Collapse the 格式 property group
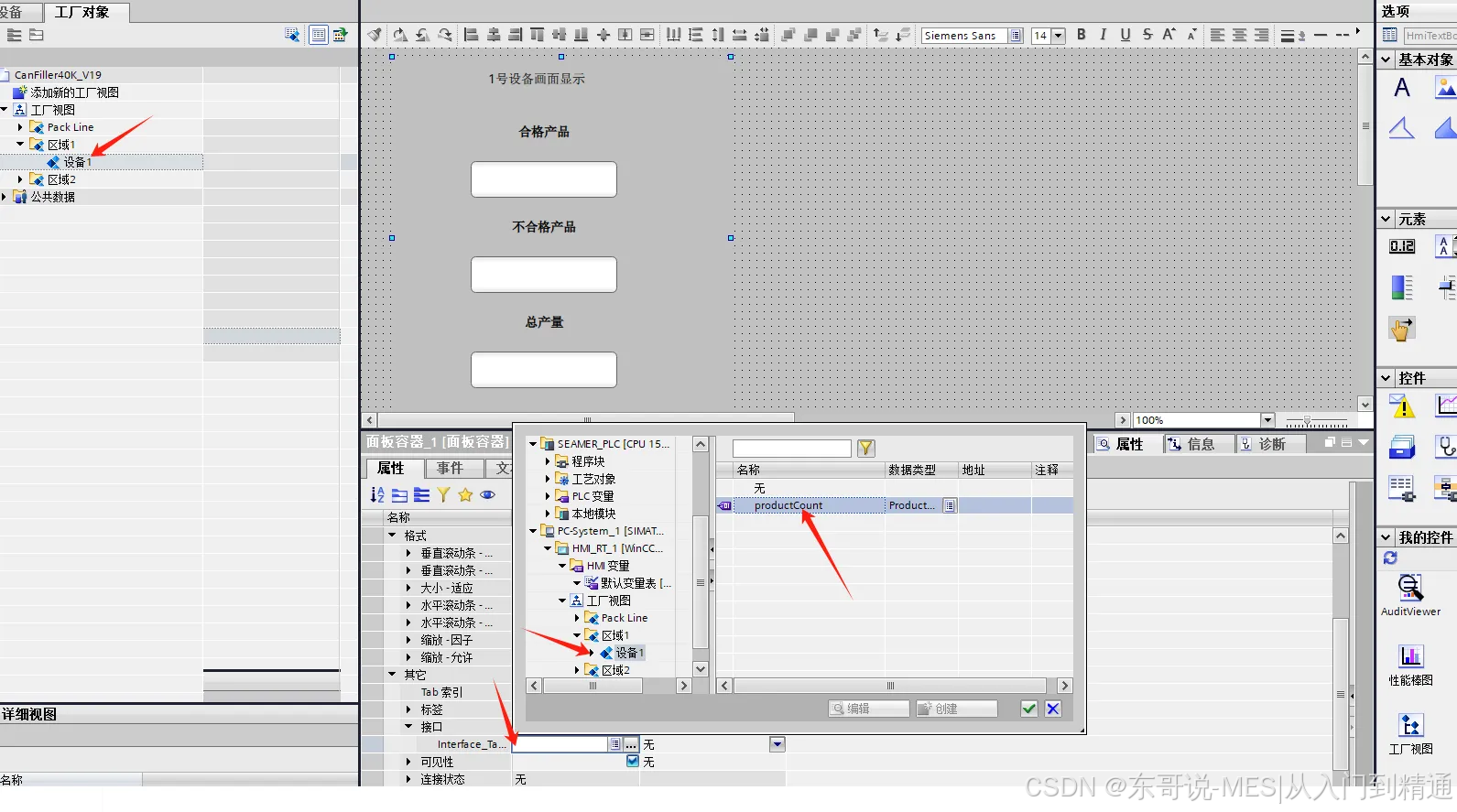This screenshot has width=1457, height=812. [x=393, y=535]
